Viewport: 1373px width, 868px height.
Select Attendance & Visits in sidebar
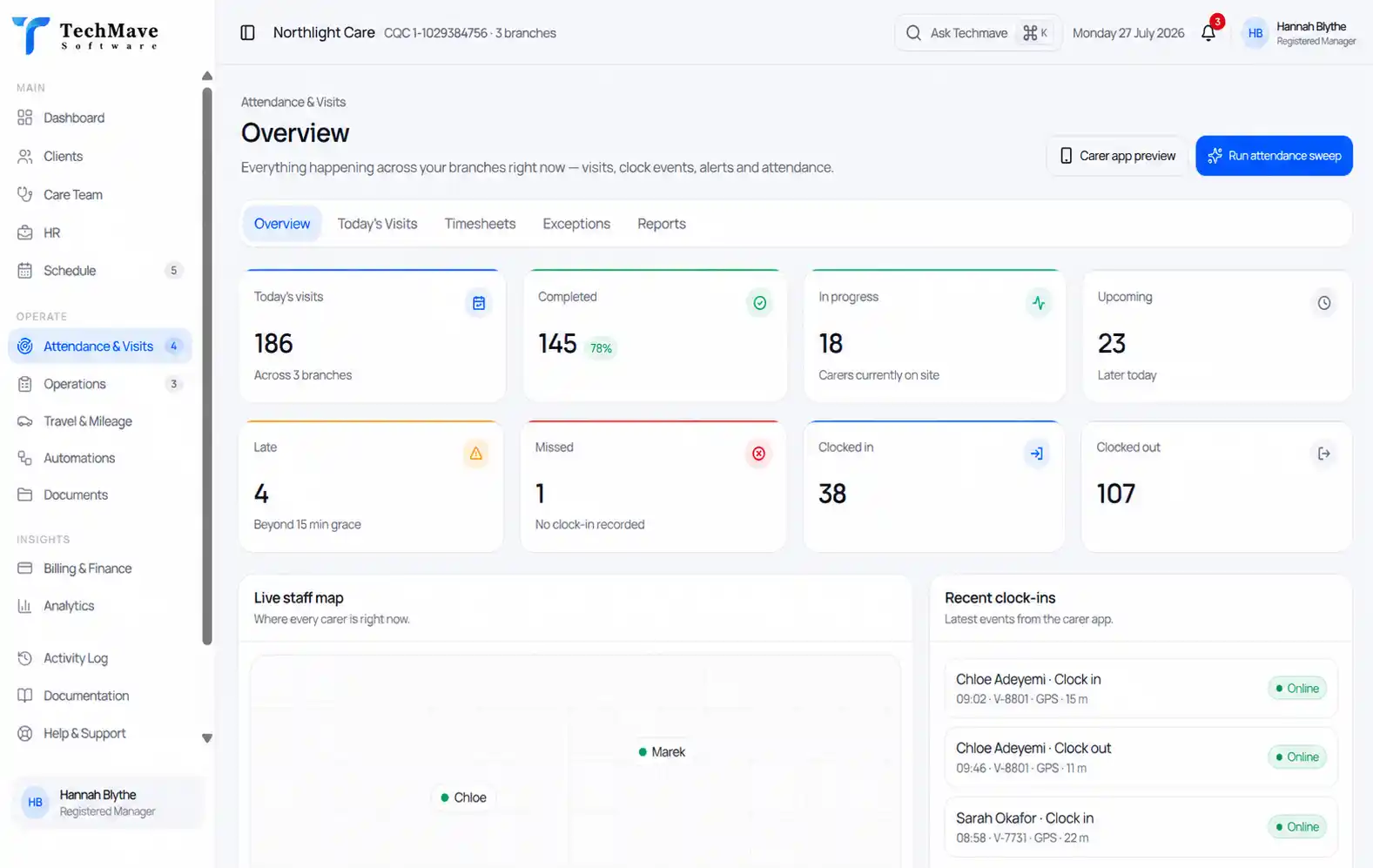(100, 347)
